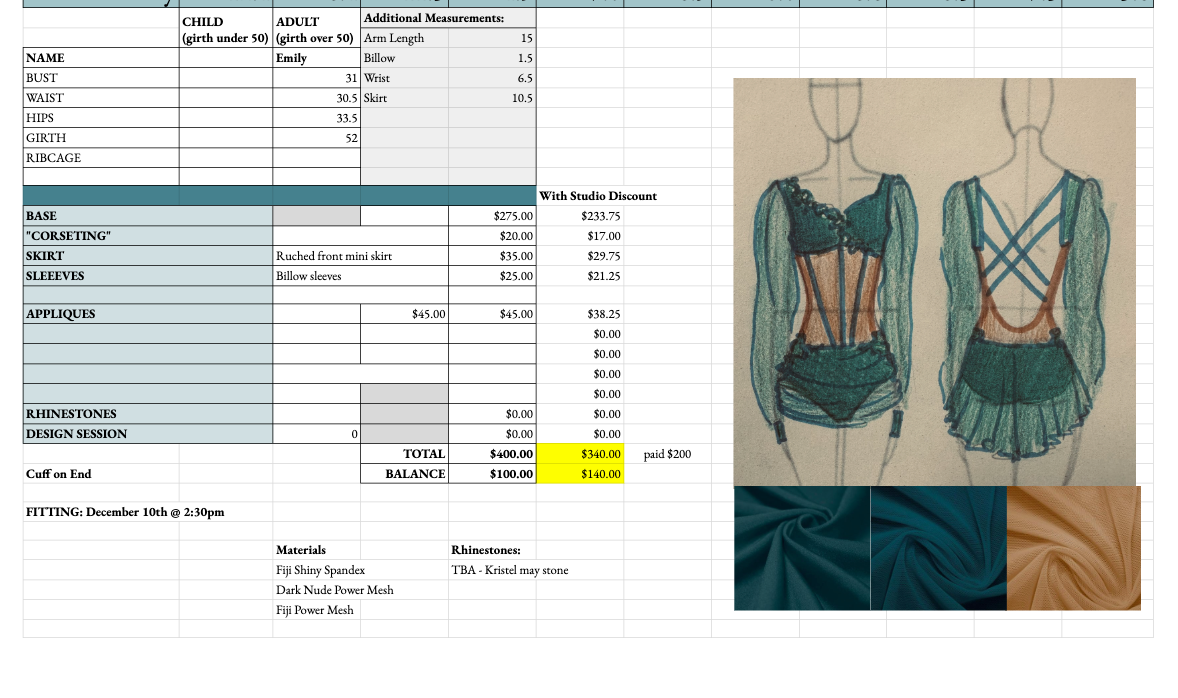
Task: Select the Arm Length value 15 cell
Action: (x=492, y=38)
